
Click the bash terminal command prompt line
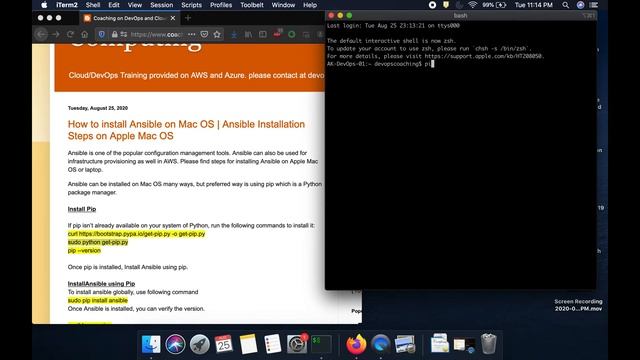[380, 64]
